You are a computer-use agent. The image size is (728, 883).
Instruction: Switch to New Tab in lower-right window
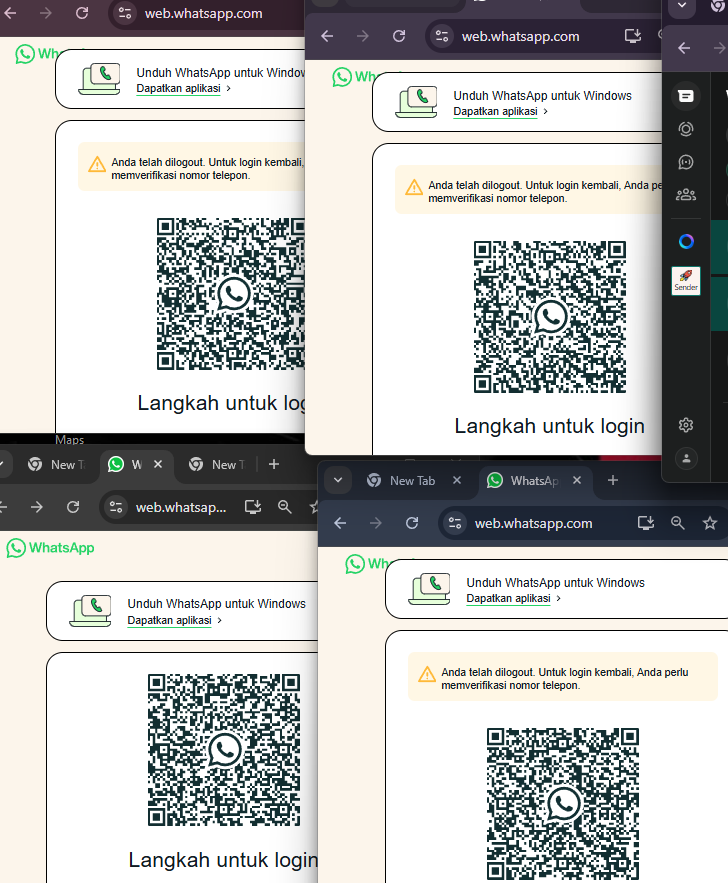coord(412,480)
